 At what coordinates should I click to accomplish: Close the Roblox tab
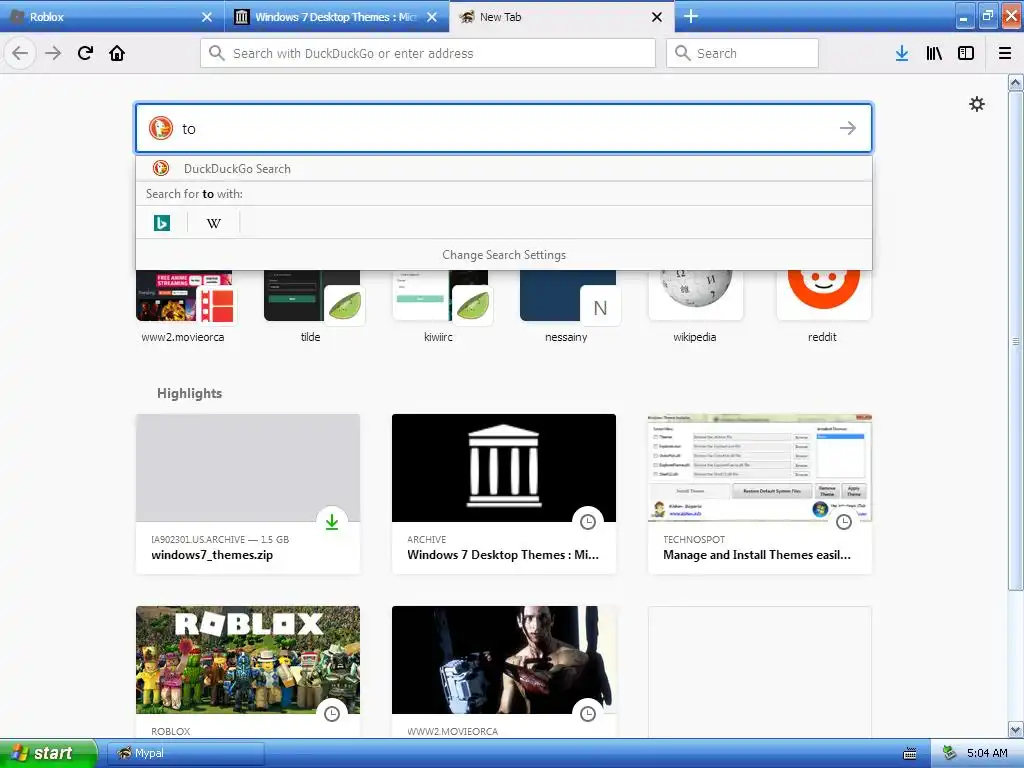207,17
